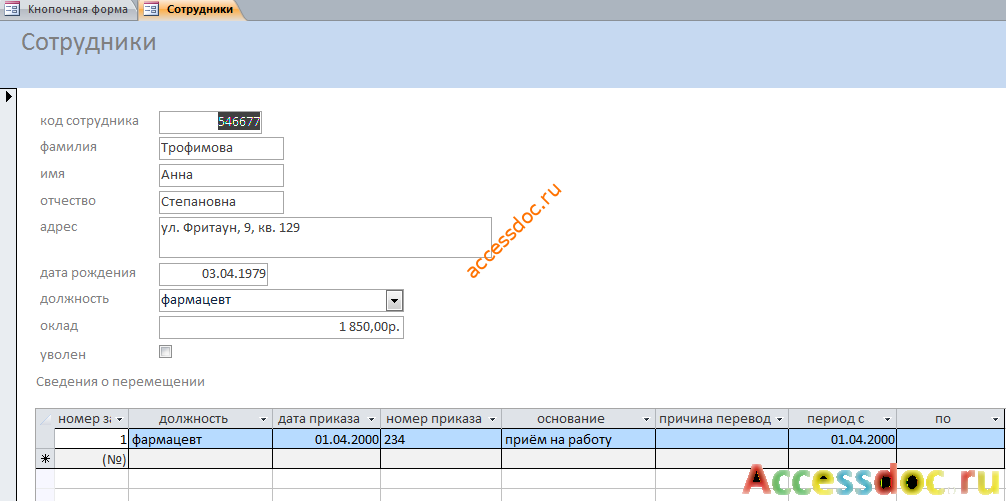Click the адрес text box
This screenshot has width=1006, height=501.
click(325, 237)
